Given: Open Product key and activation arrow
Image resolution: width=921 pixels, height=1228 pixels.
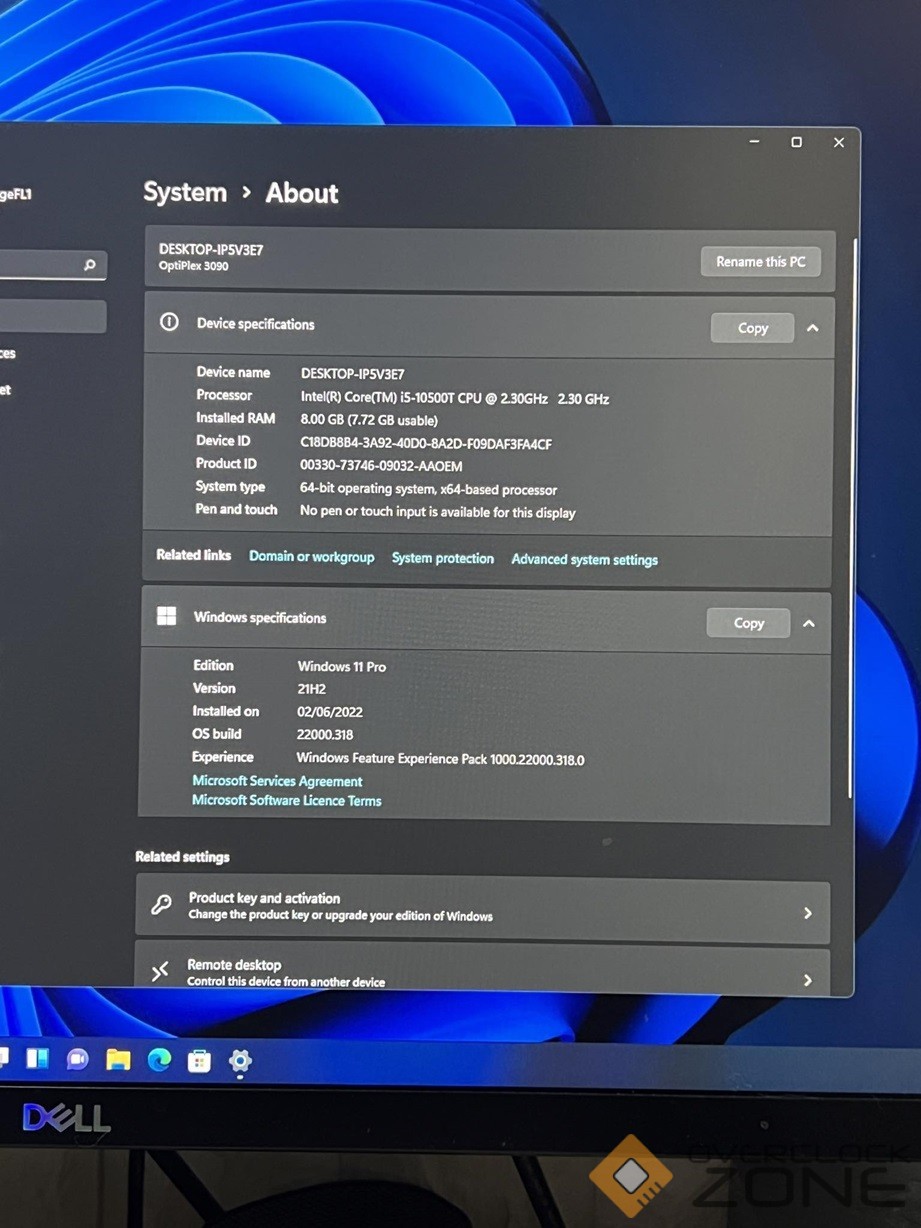Looking at the screenshot, I should 808,913.
